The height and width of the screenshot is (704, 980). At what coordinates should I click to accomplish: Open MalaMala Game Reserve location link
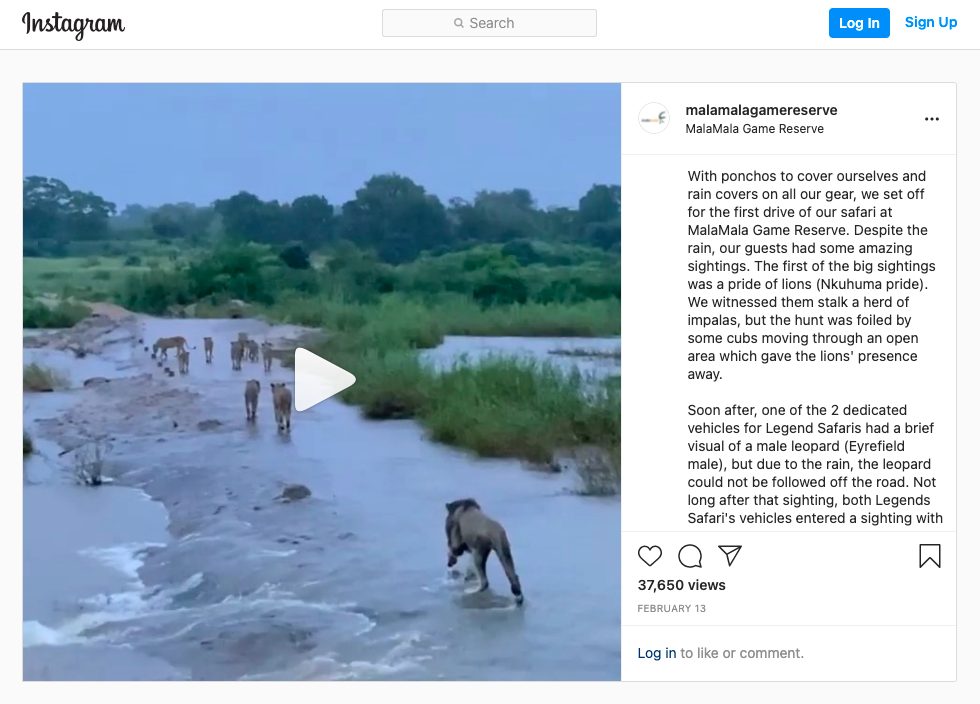754,129
